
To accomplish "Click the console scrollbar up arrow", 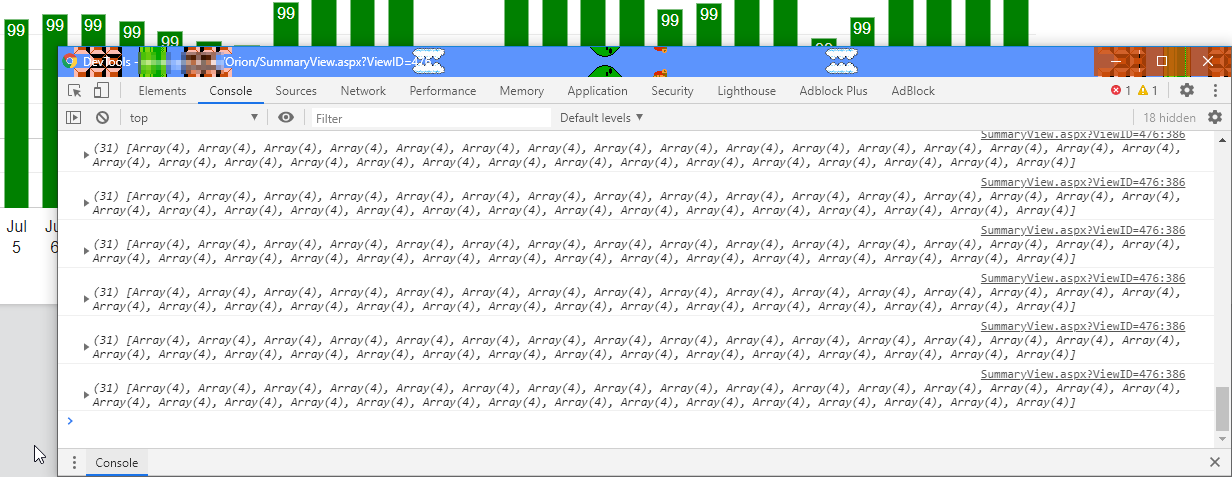I will [1222, 139].
